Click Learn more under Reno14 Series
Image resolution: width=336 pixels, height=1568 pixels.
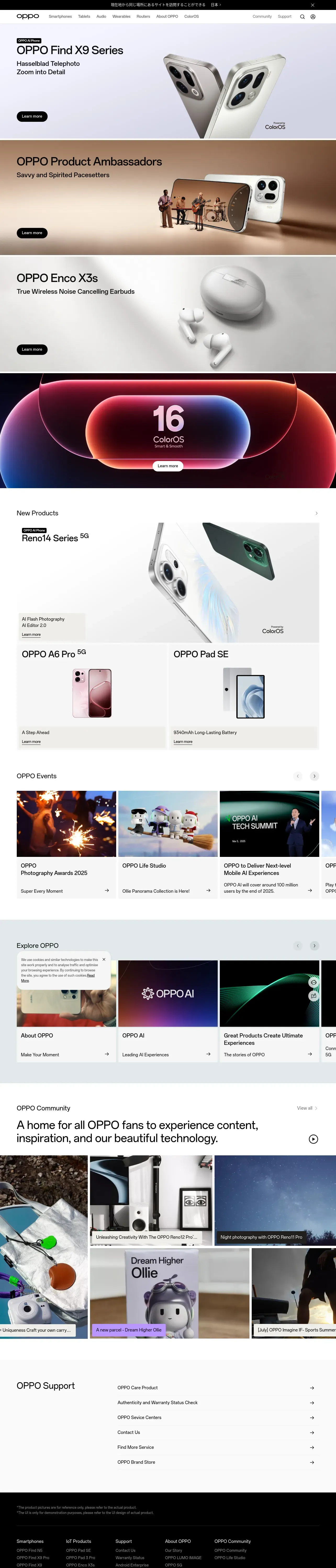[31, 634]
